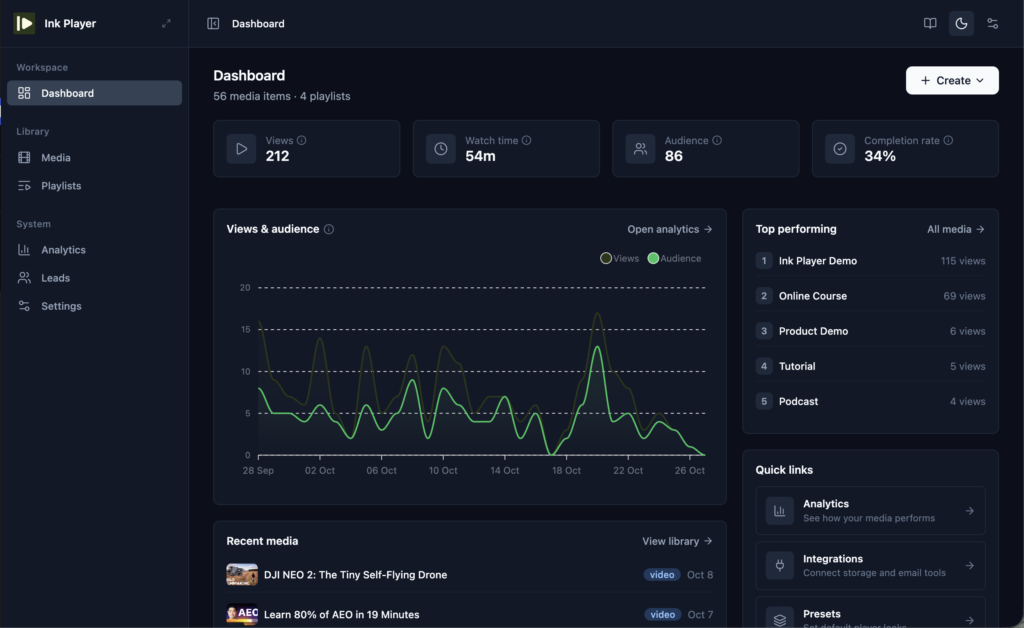
Task: Open the Analytics quick link card
Action: (x=871, y=511)
